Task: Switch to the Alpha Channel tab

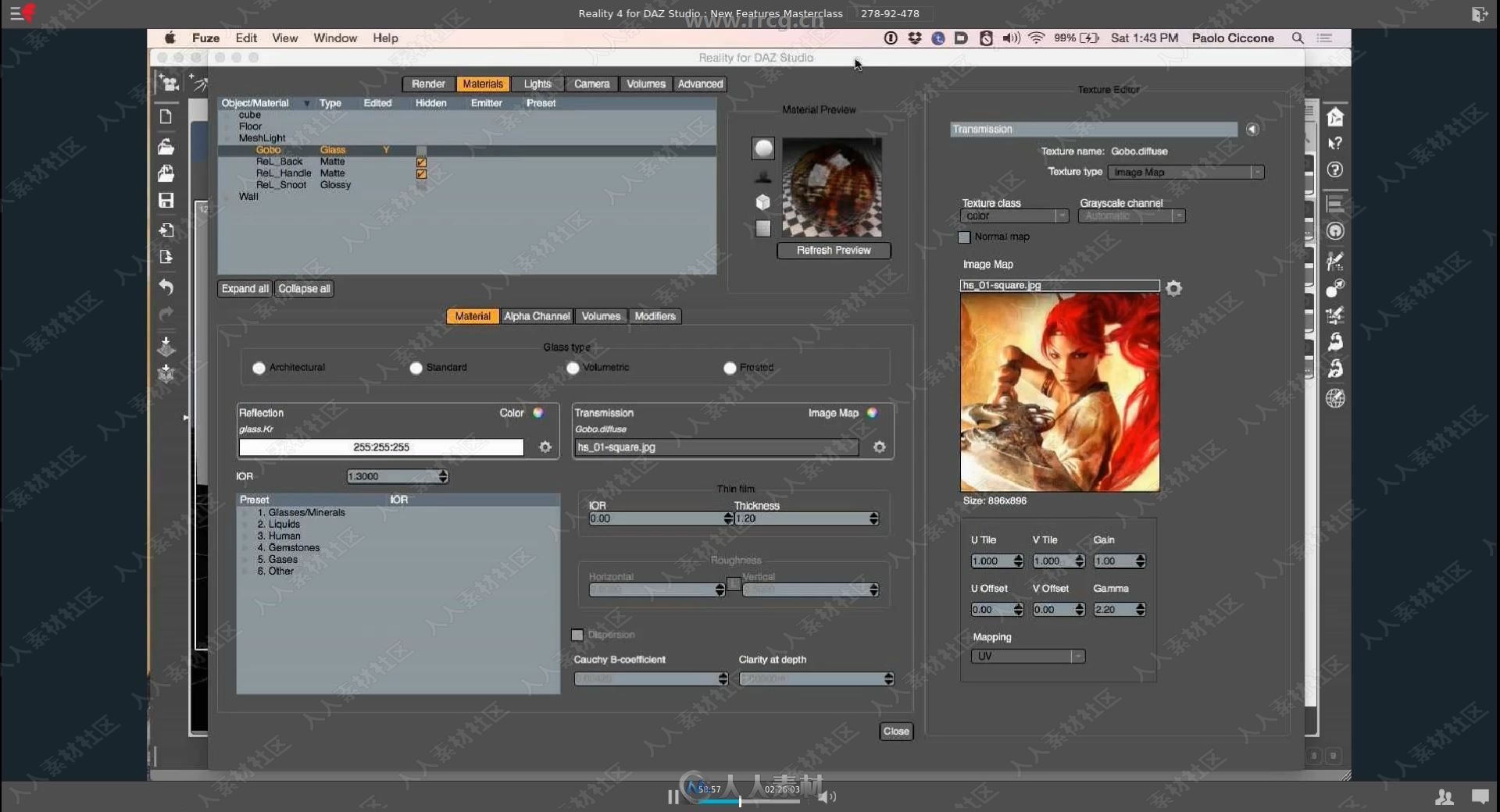Action: pos(537,316)
